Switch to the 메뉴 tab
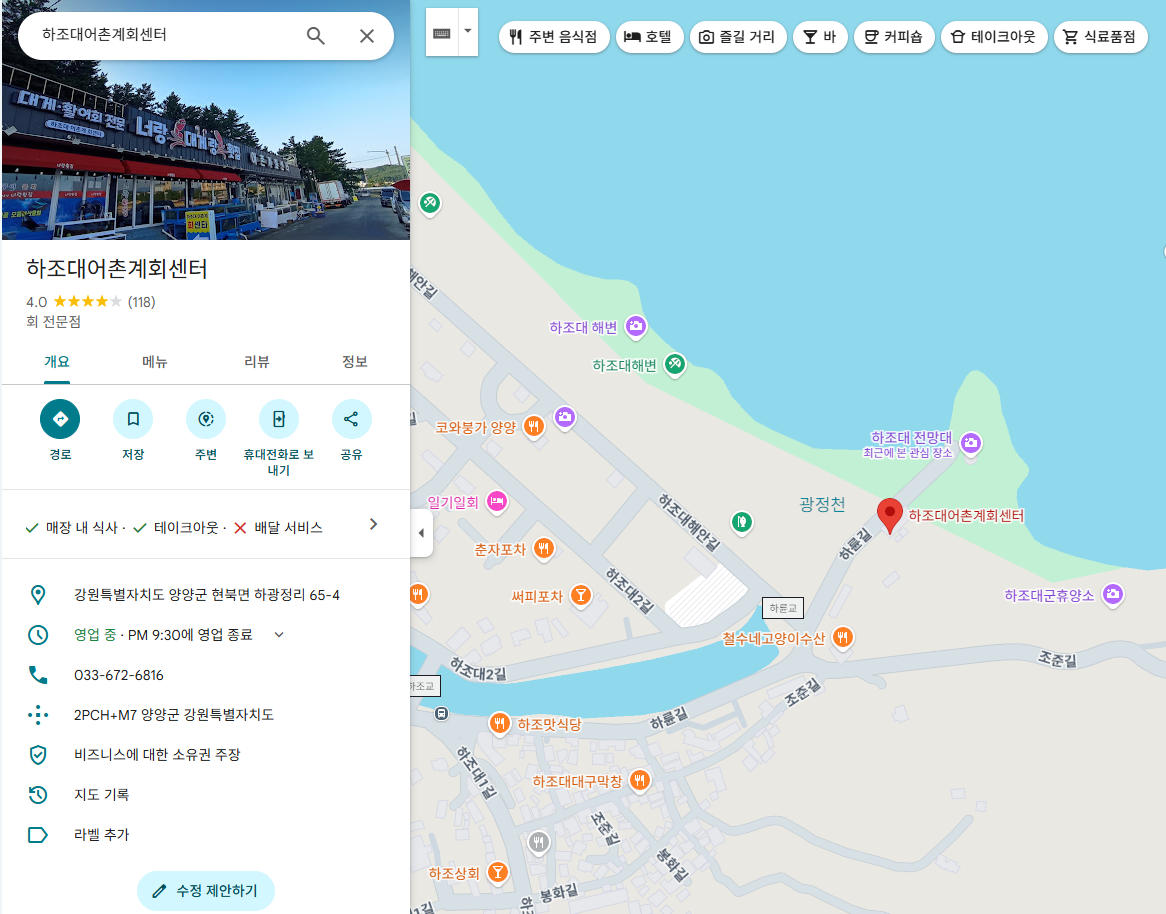The height and width of the screenshot is (914, 1166). (x=155, y=362)
